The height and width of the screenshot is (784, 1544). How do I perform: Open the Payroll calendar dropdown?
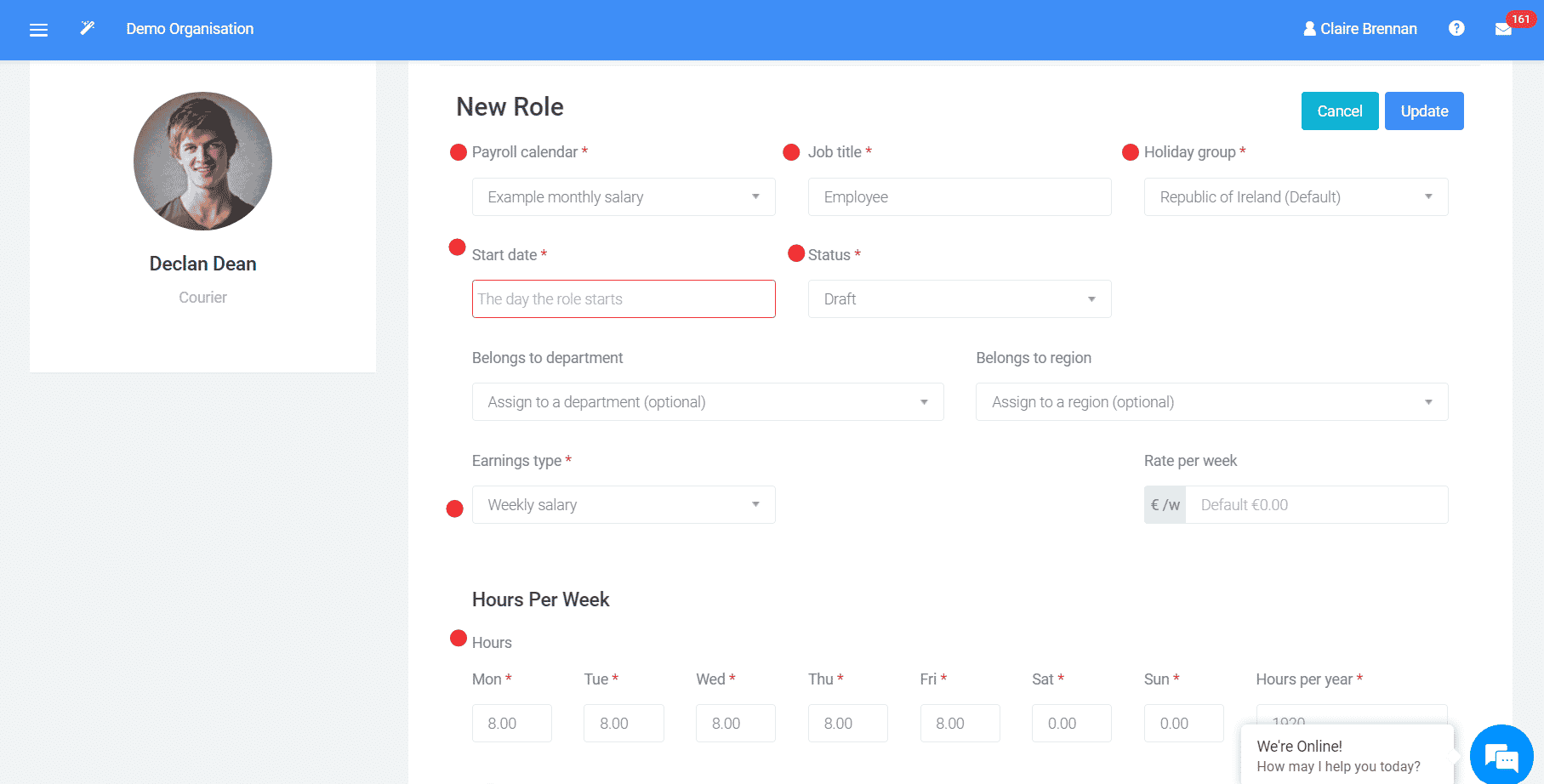(624, 196)
